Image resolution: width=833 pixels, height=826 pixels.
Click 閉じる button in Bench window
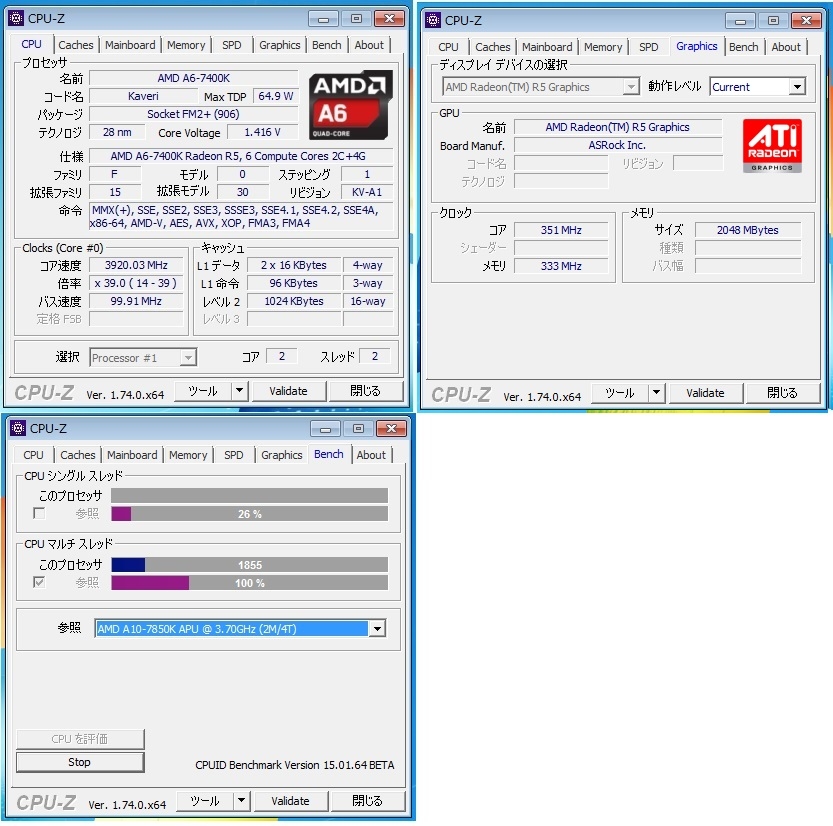(x=368, y=801)
